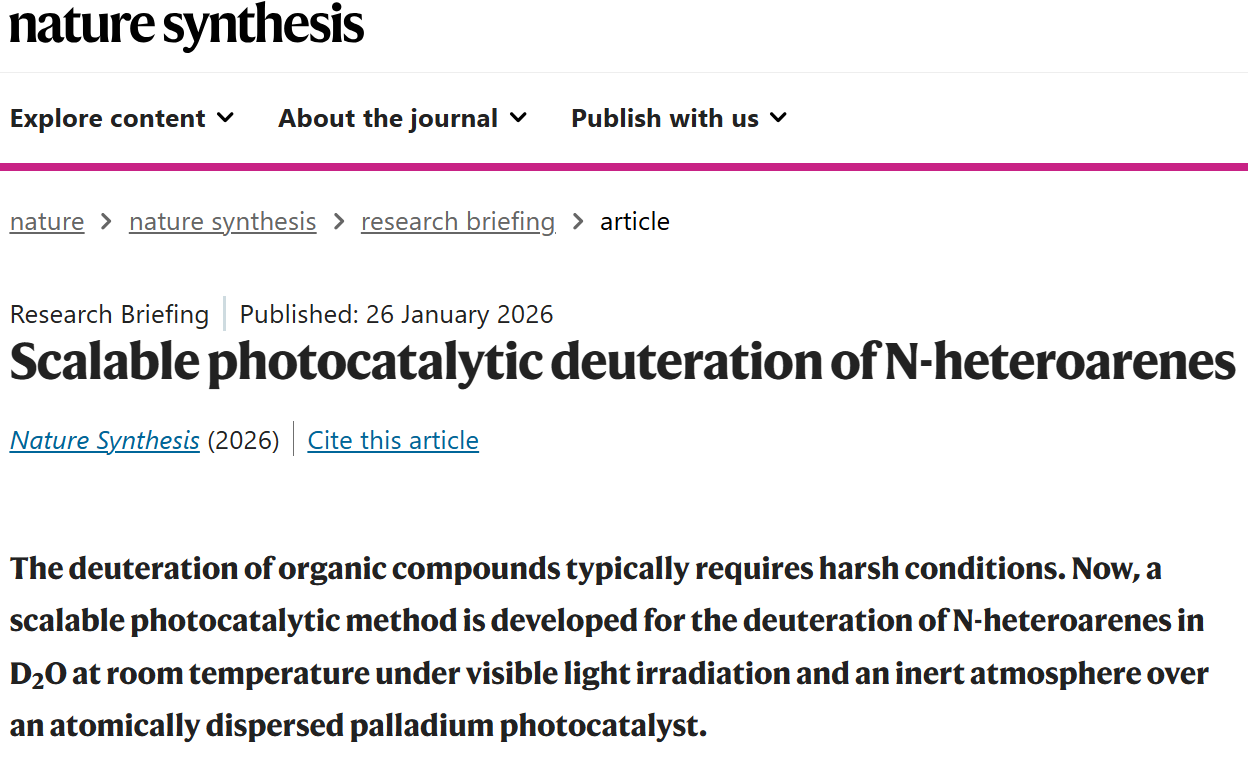Click the nature synthesis journal logo
This screenshot has height=759, width=1248.
(186, 25)
